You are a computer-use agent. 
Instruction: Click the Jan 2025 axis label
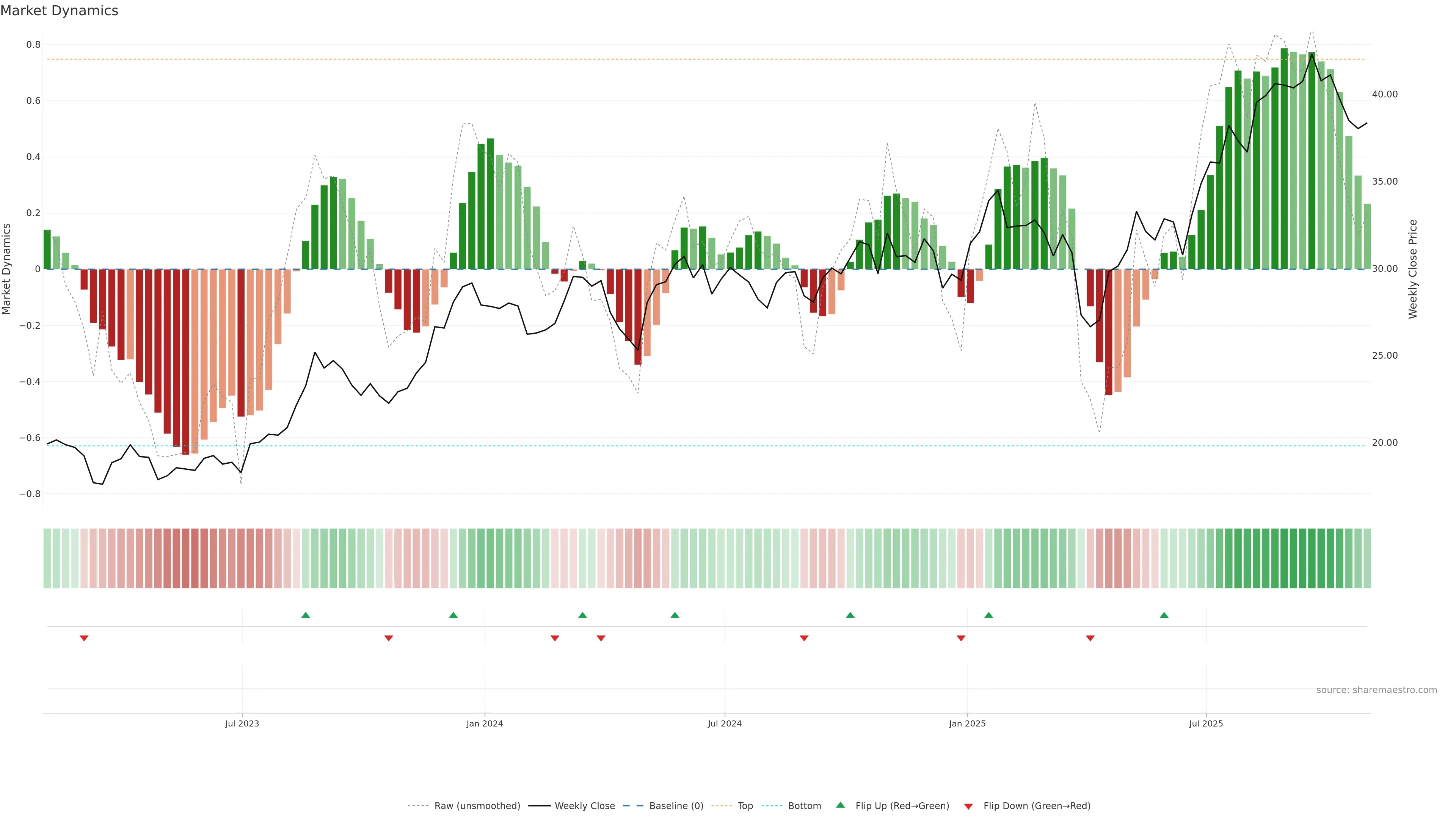pyautogui.click(x=967, y=723)
